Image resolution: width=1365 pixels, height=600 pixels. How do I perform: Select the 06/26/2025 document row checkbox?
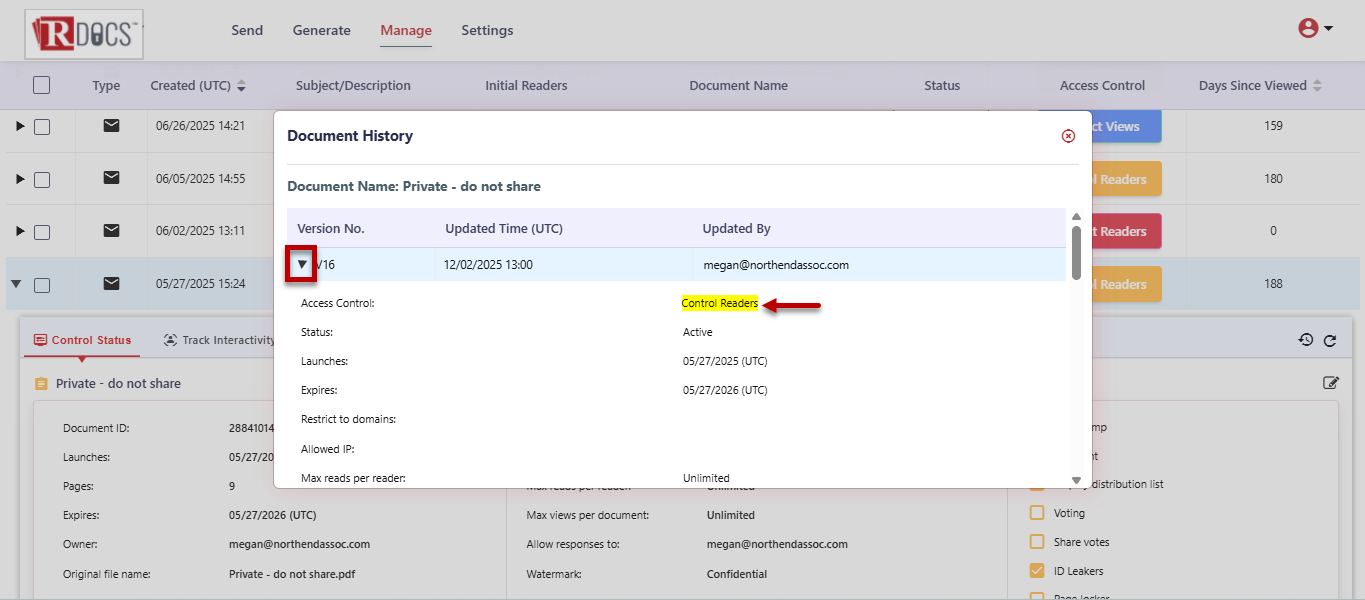[x=42, y=127]
